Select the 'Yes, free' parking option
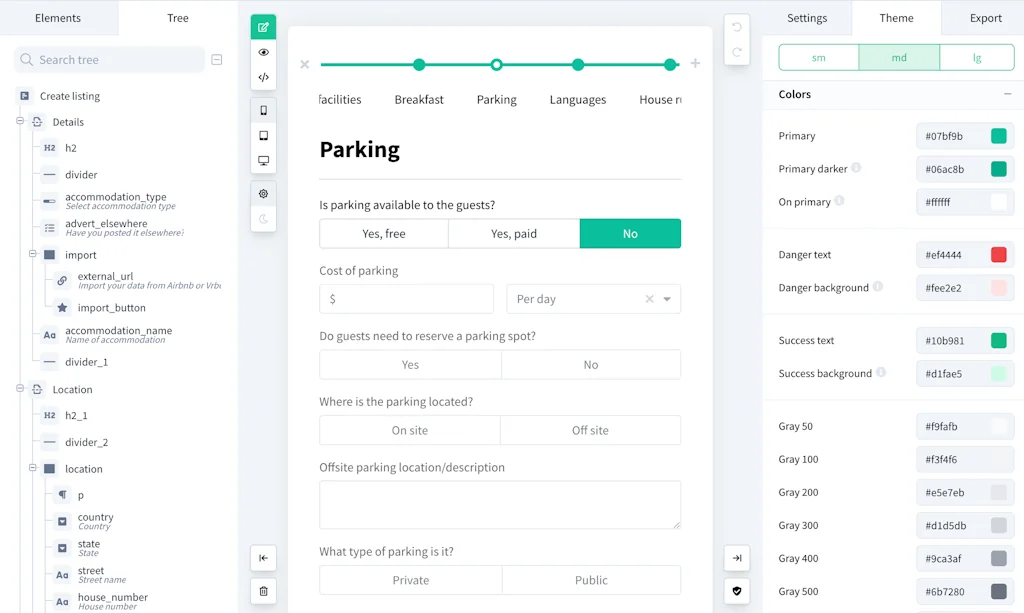 pyautogui.click(x=383, y=233)
